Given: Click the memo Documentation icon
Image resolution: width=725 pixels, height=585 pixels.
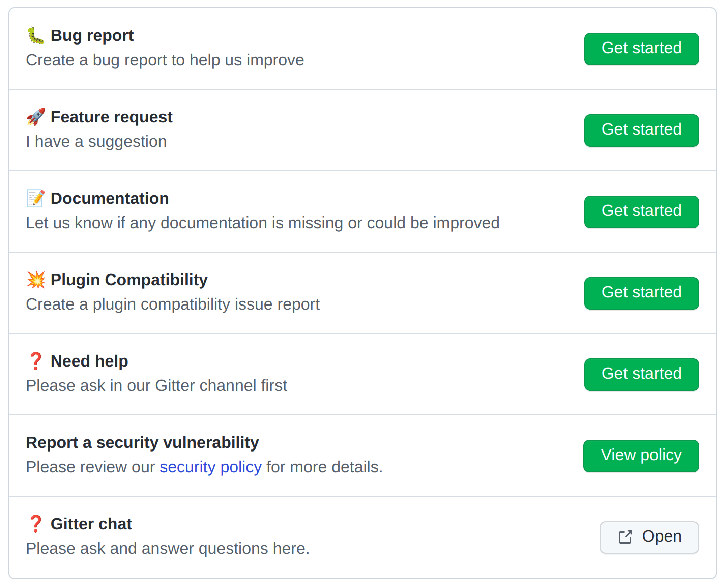Looking at the screenshot, I should [36, 199].
